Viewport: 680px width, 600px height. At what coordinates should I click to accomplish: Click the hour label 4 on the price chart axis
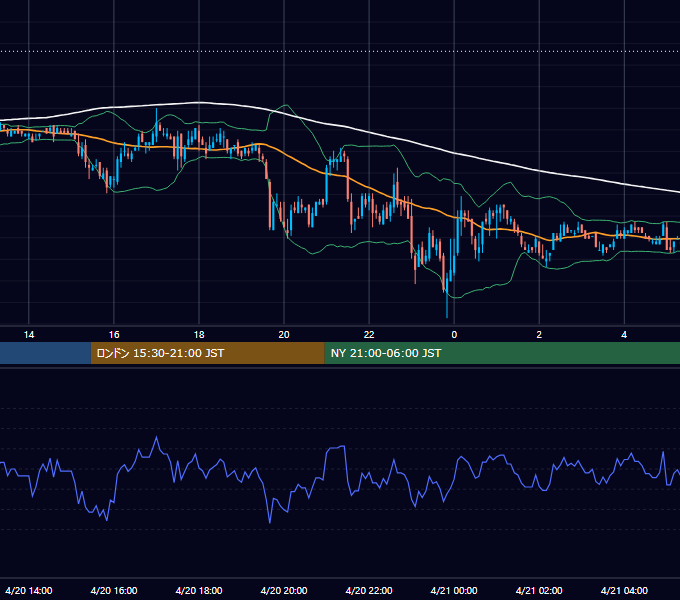tap(624, 335)
